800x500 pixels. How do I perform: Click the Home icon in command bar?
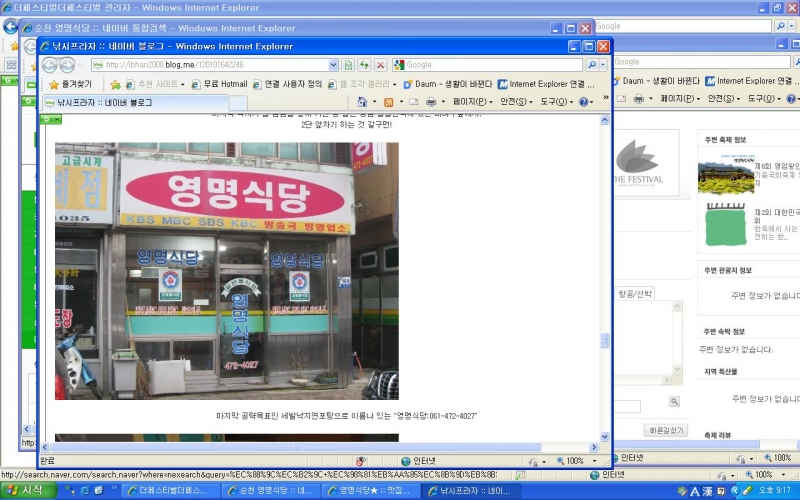click(362, 102)
